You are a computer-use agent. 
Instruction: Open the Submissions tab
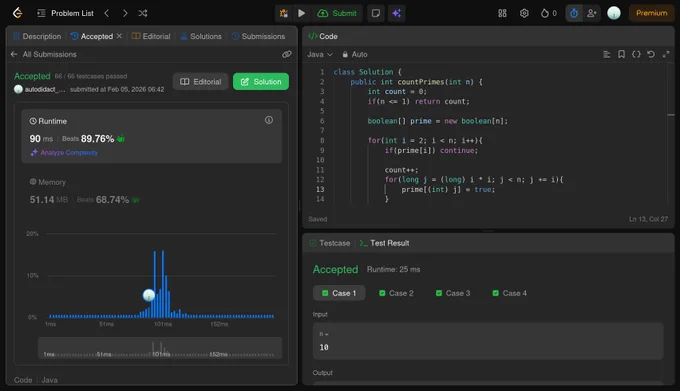pyautogui.click(x=258, y=36)
